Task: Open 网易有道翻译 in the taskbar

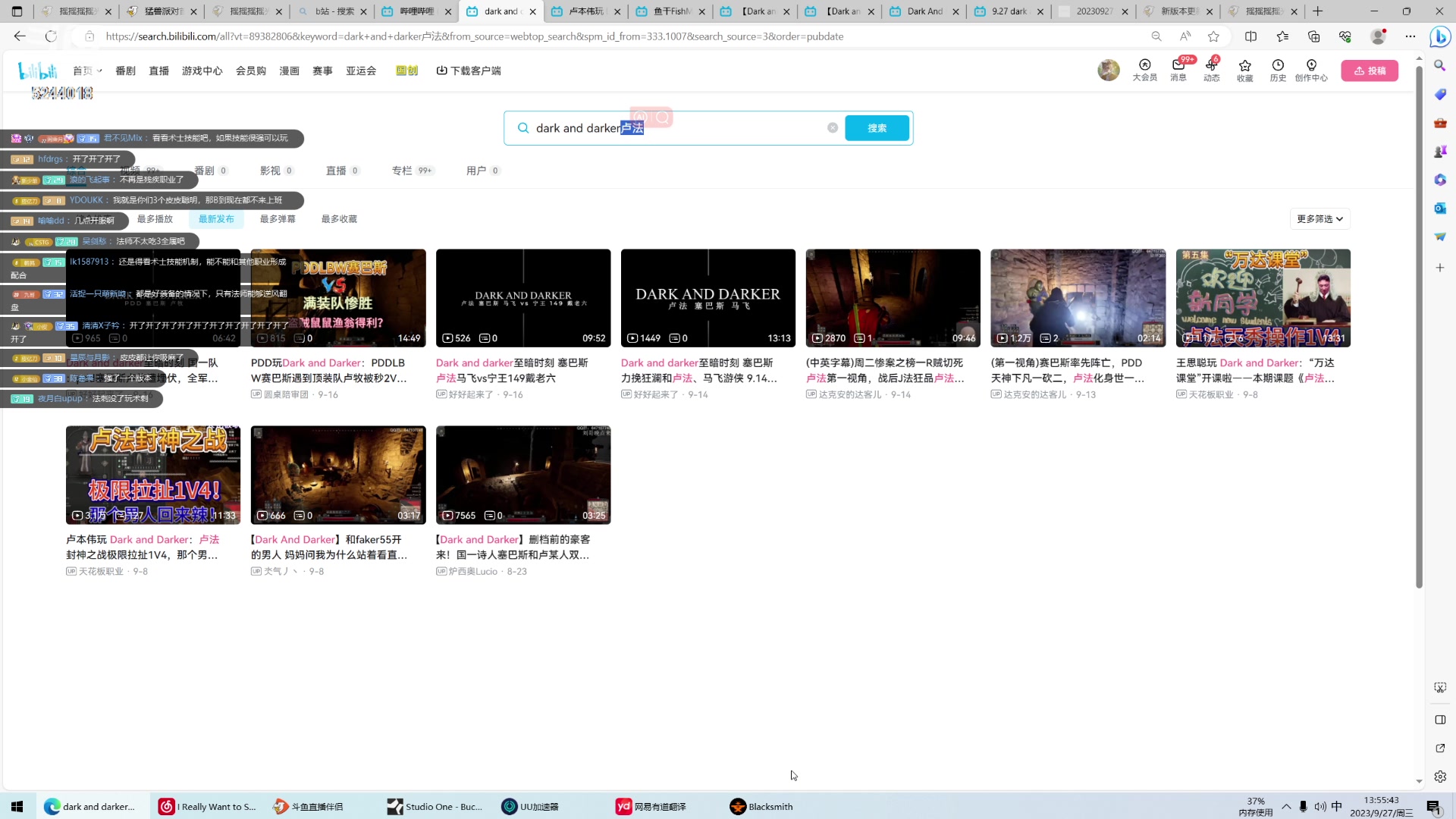Action: click(651, 806)
